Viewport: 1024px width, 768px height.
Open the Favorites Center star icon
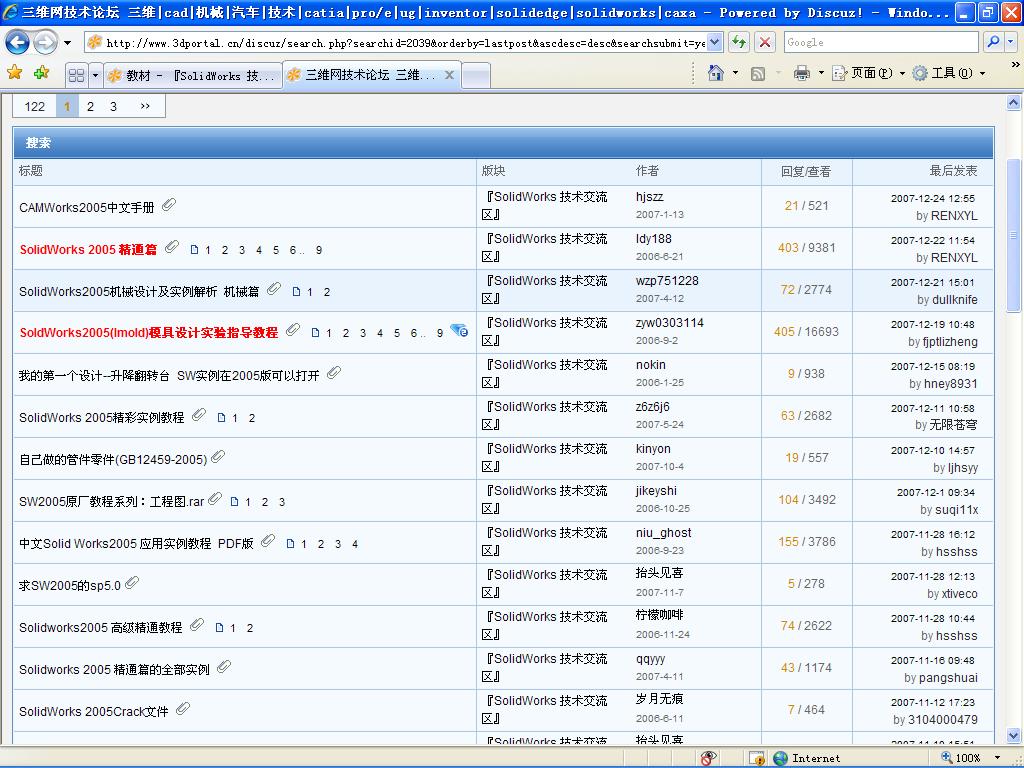click(x=14, y=73)
